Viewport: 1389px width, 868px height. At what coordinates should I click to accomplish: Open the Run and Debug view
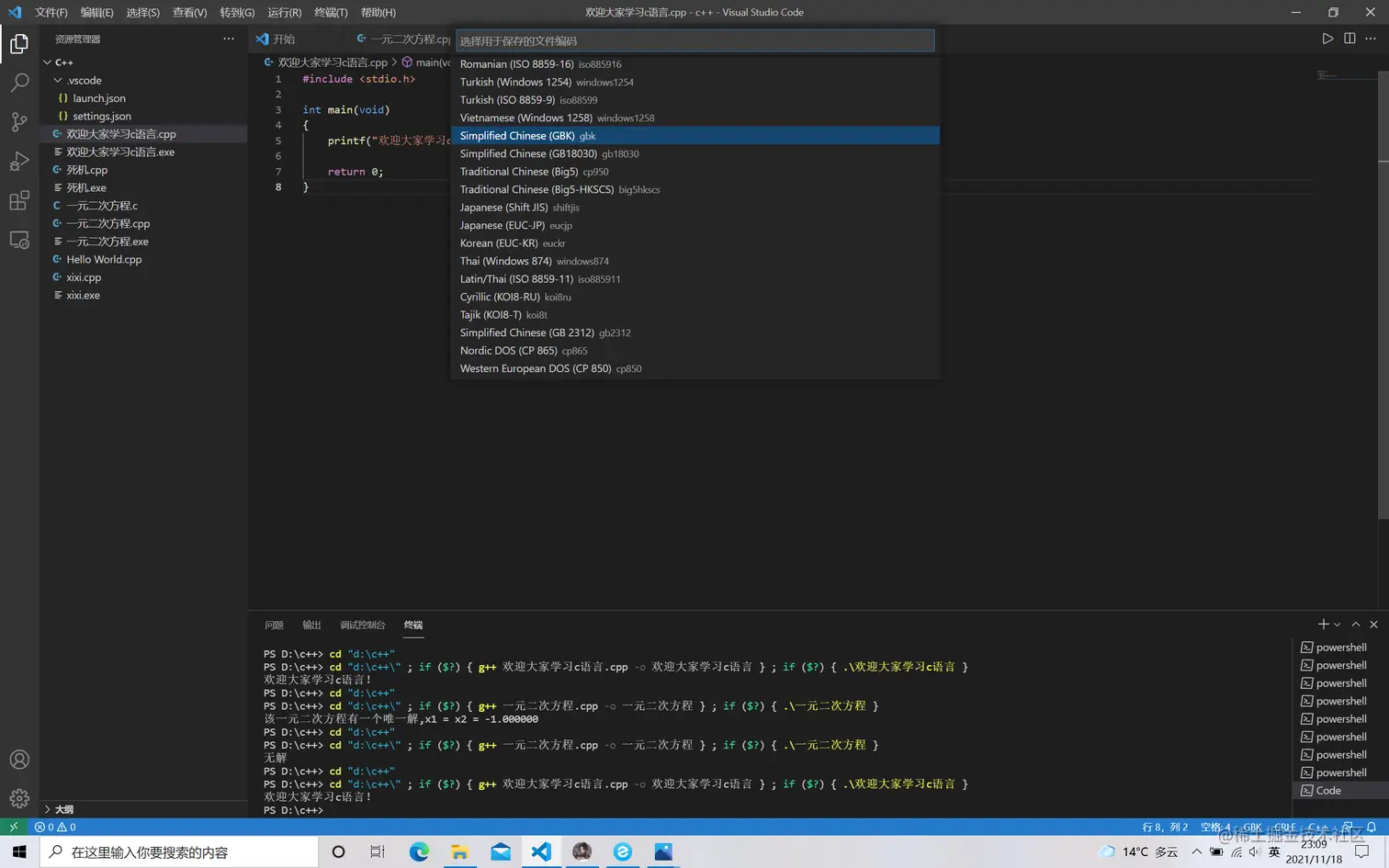[x=19, y=162]
